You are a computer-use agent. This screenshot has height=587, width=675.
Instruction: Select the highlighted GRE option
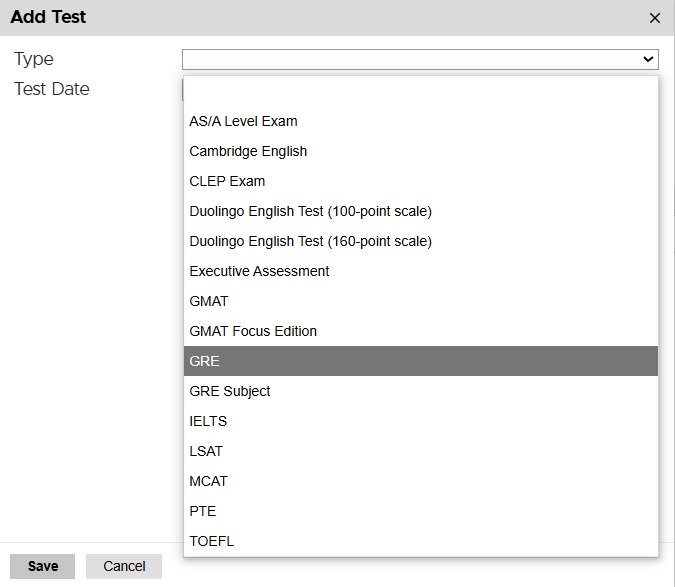point(421,361)
